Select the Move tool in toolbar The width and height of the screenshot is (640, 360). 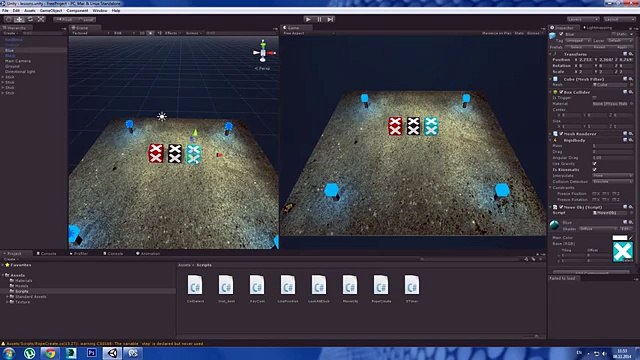19,19
